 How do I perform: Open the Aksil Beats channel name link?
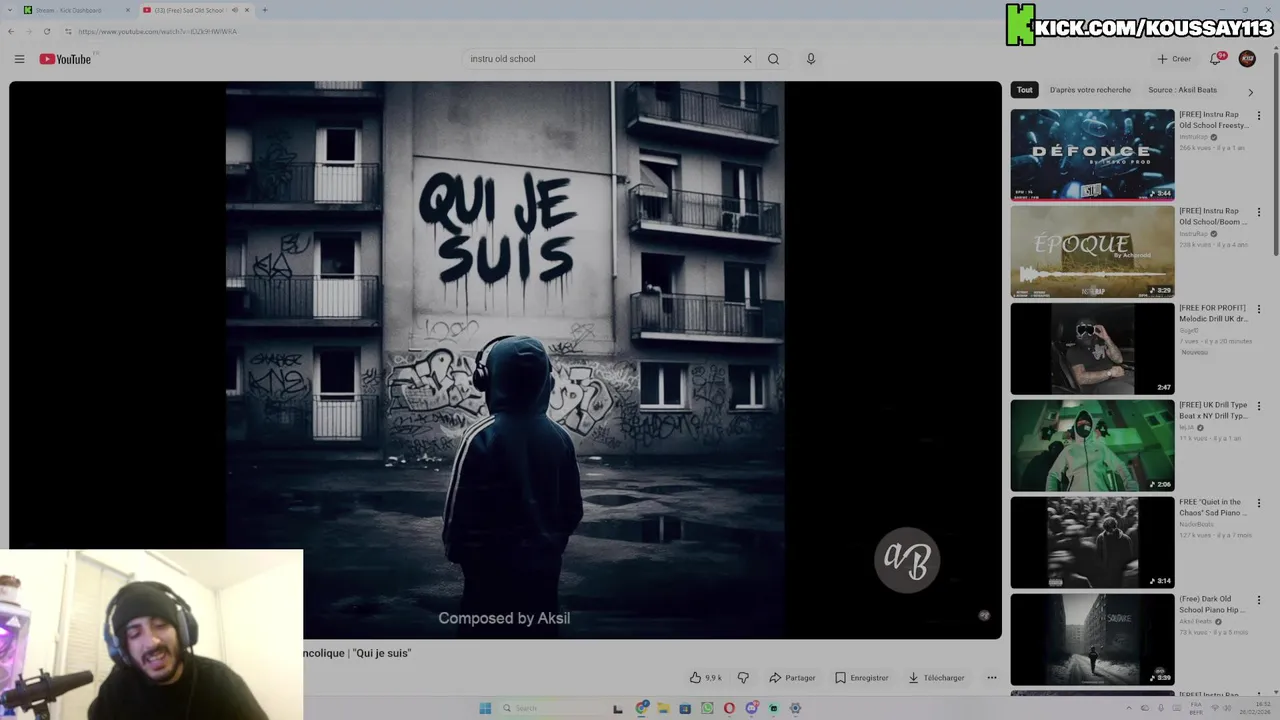(1195, 621)
